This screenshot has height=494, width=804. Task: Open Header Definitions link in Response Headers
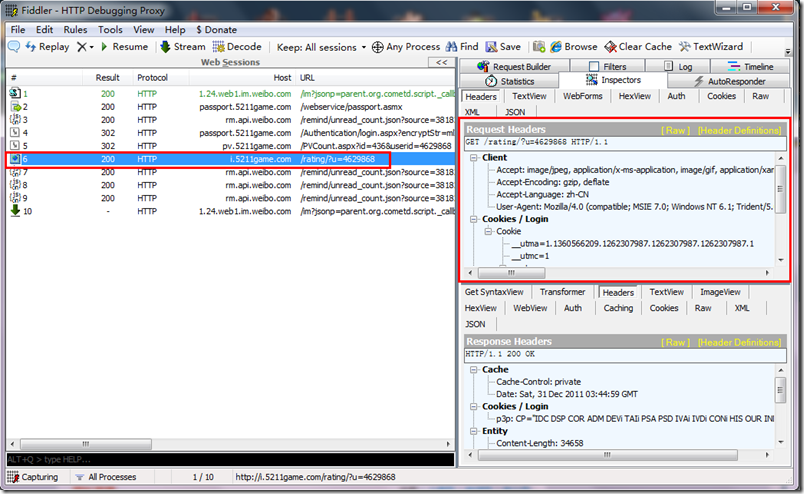(x=739, y=342)
